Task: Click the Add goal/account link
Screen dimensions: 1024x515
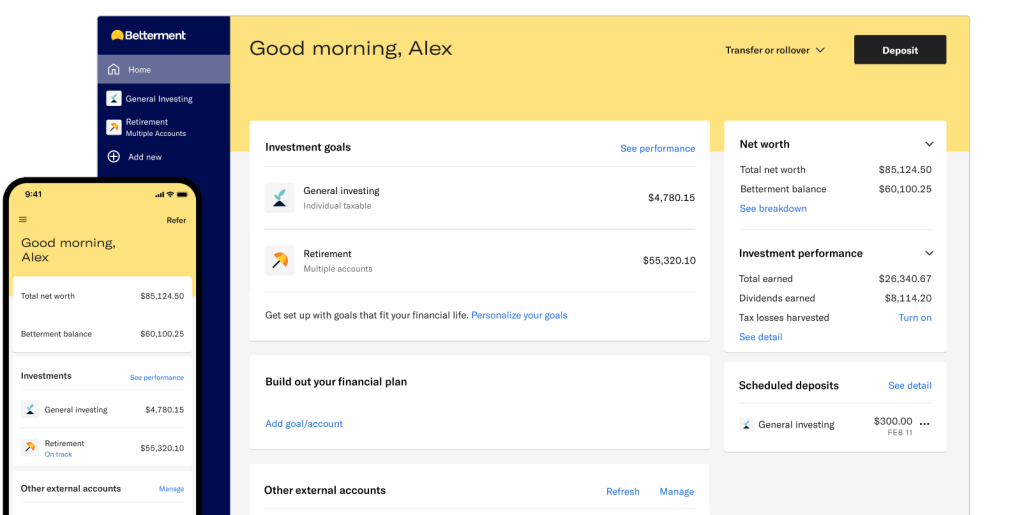Action: (x=304, y=424)
